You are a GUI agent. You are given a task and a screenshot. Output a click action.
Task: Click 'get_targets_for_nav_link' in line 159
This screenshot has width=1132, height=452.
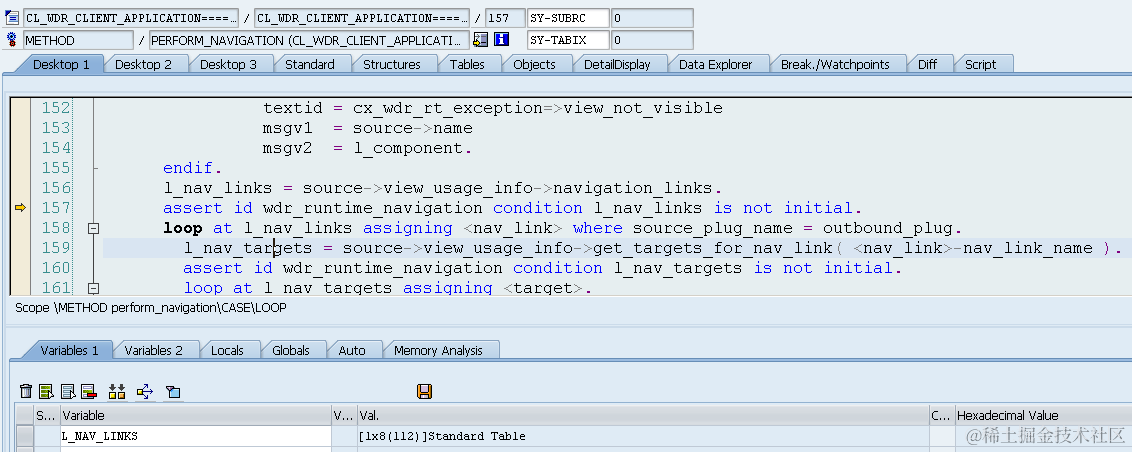(712, 248)
